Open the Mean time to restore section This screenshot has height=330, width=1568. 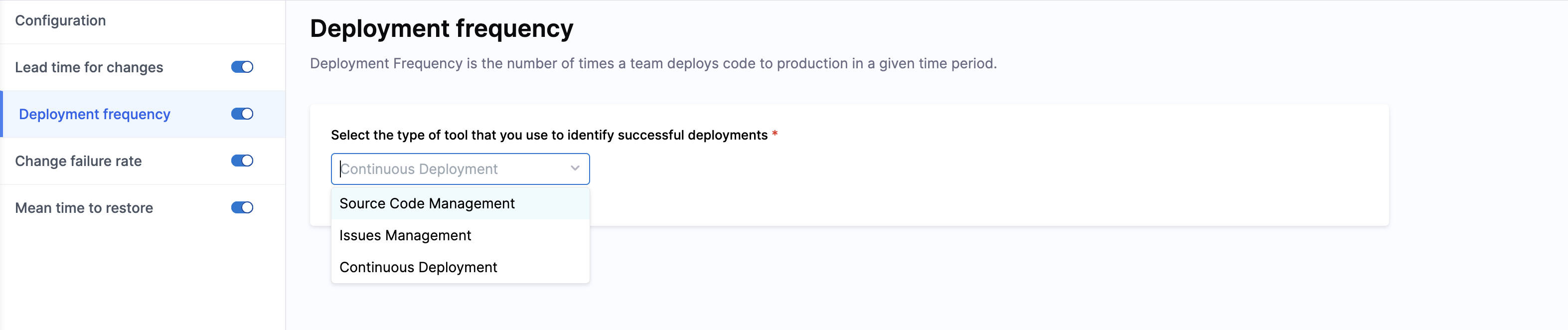(84, 208)
